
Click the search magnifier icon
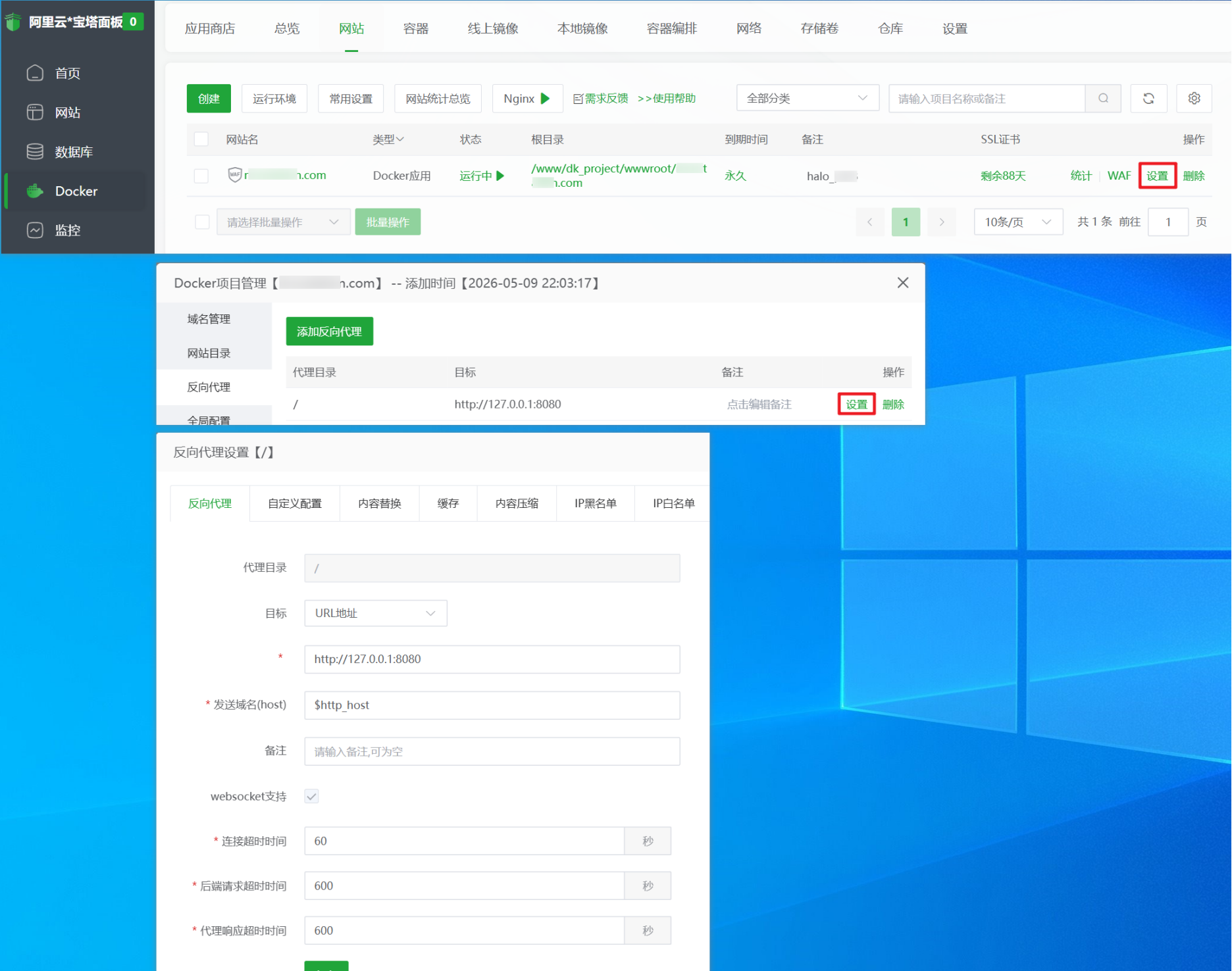[1104, 98]
